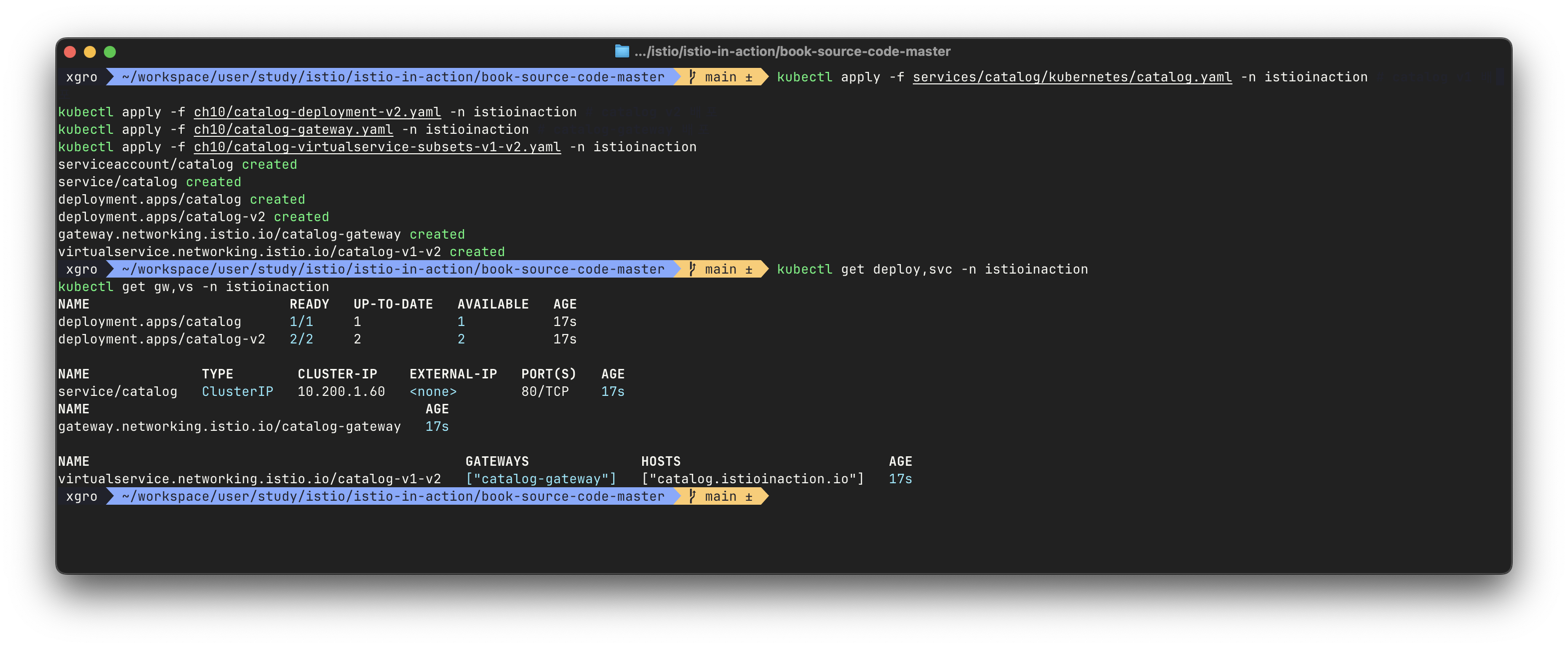Image resolution: width=1568 pixels, height=648 pixels.
Task: Click the folder icon in the title bar
Action: (x=622, y=52)
